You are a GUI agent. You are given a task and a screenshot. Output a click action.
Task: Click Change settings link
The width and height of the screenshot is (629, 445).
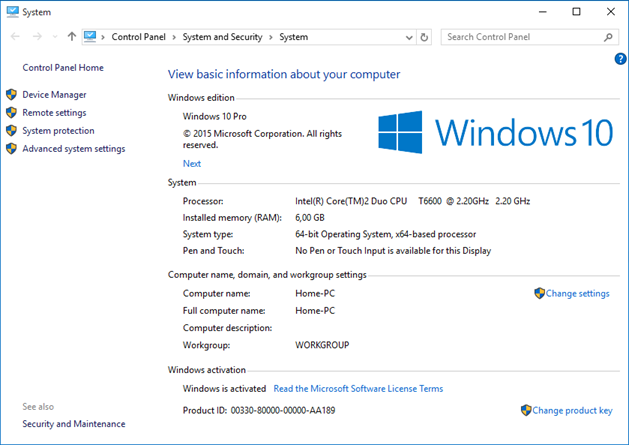[577, 294]
